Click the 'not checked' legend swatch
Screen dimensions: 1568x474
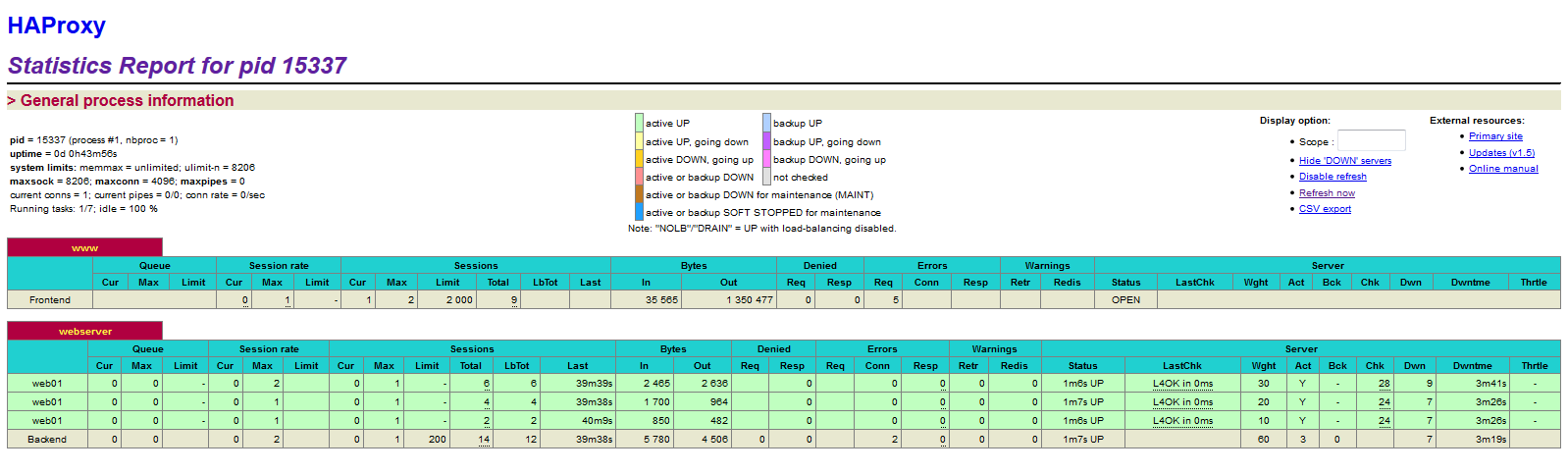pyautogui.click(x=767, y=177)
